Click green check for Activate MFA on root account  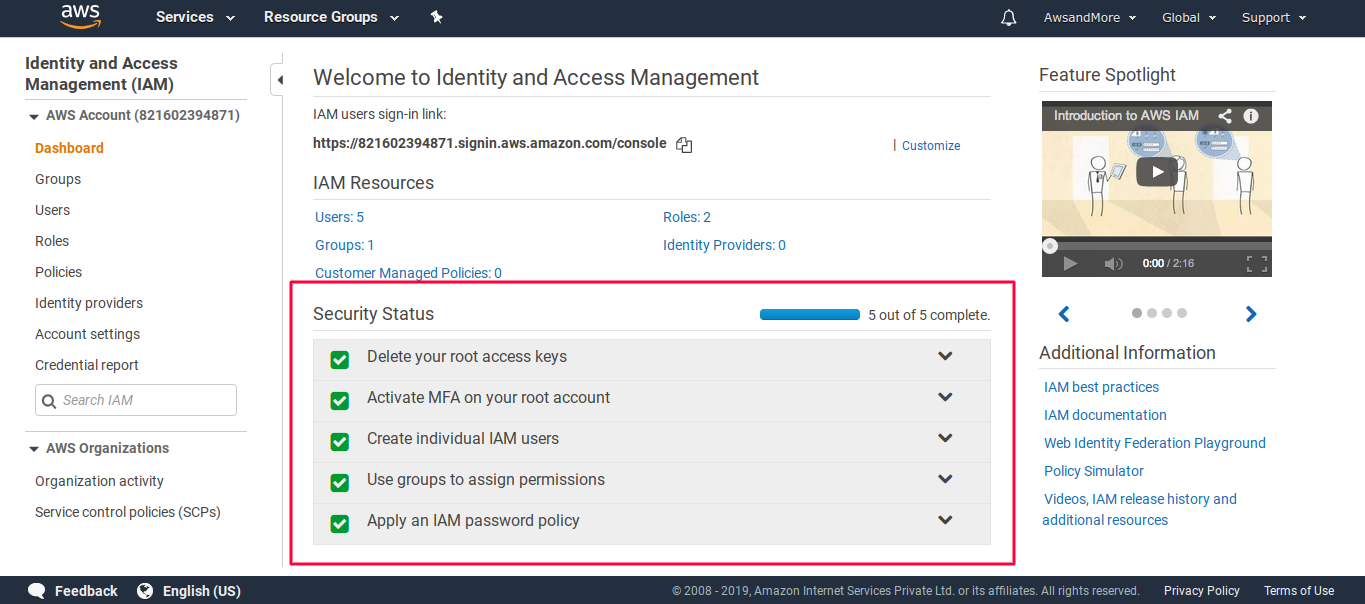click(340, 401)
